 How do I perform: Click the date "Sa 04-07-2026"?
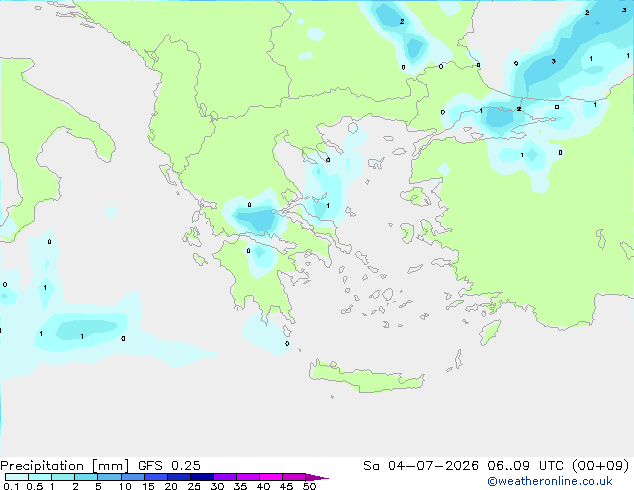click(x=421, y=466)
